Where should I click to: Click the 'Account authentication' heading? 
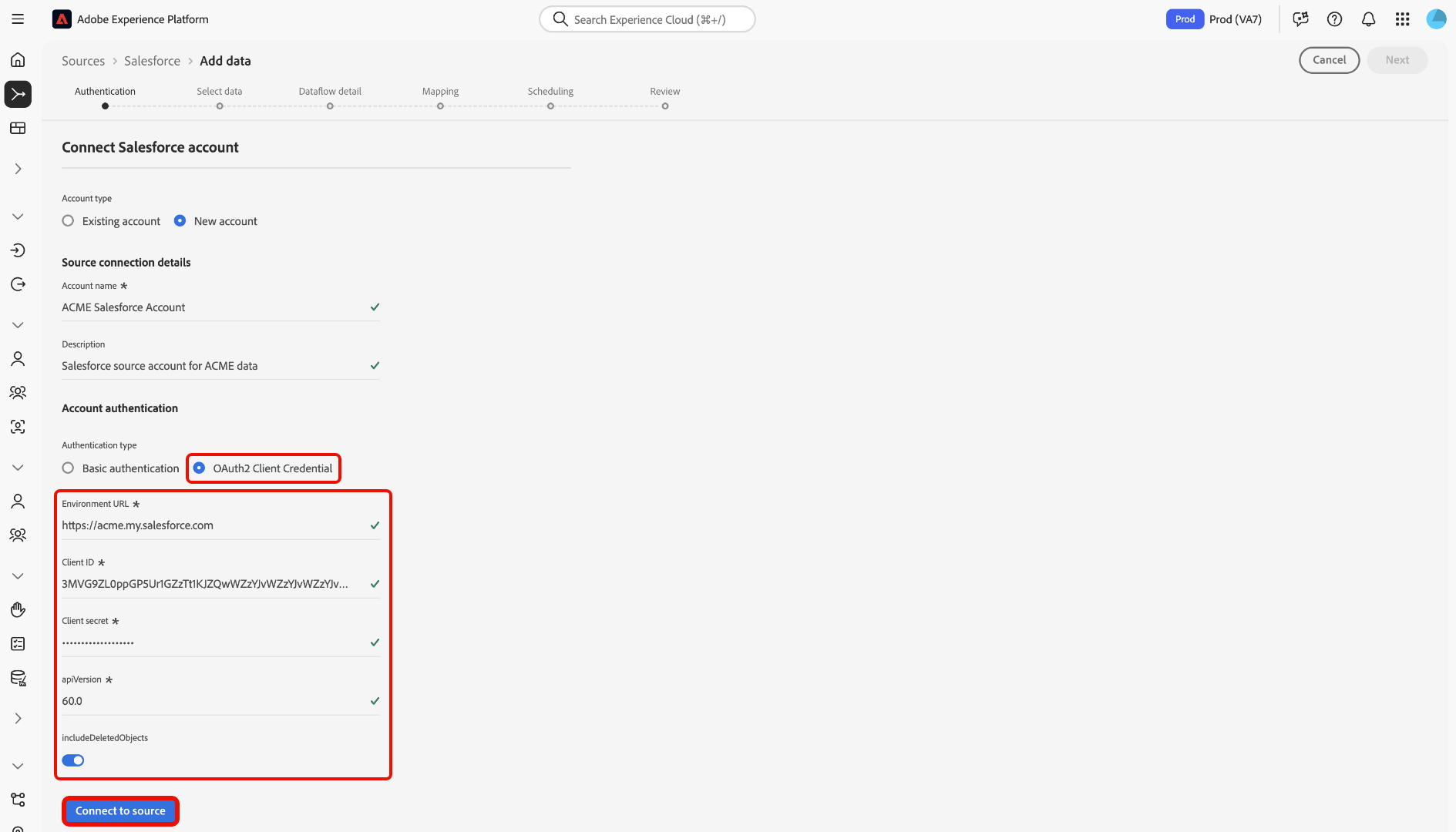(x=120, y=408)
